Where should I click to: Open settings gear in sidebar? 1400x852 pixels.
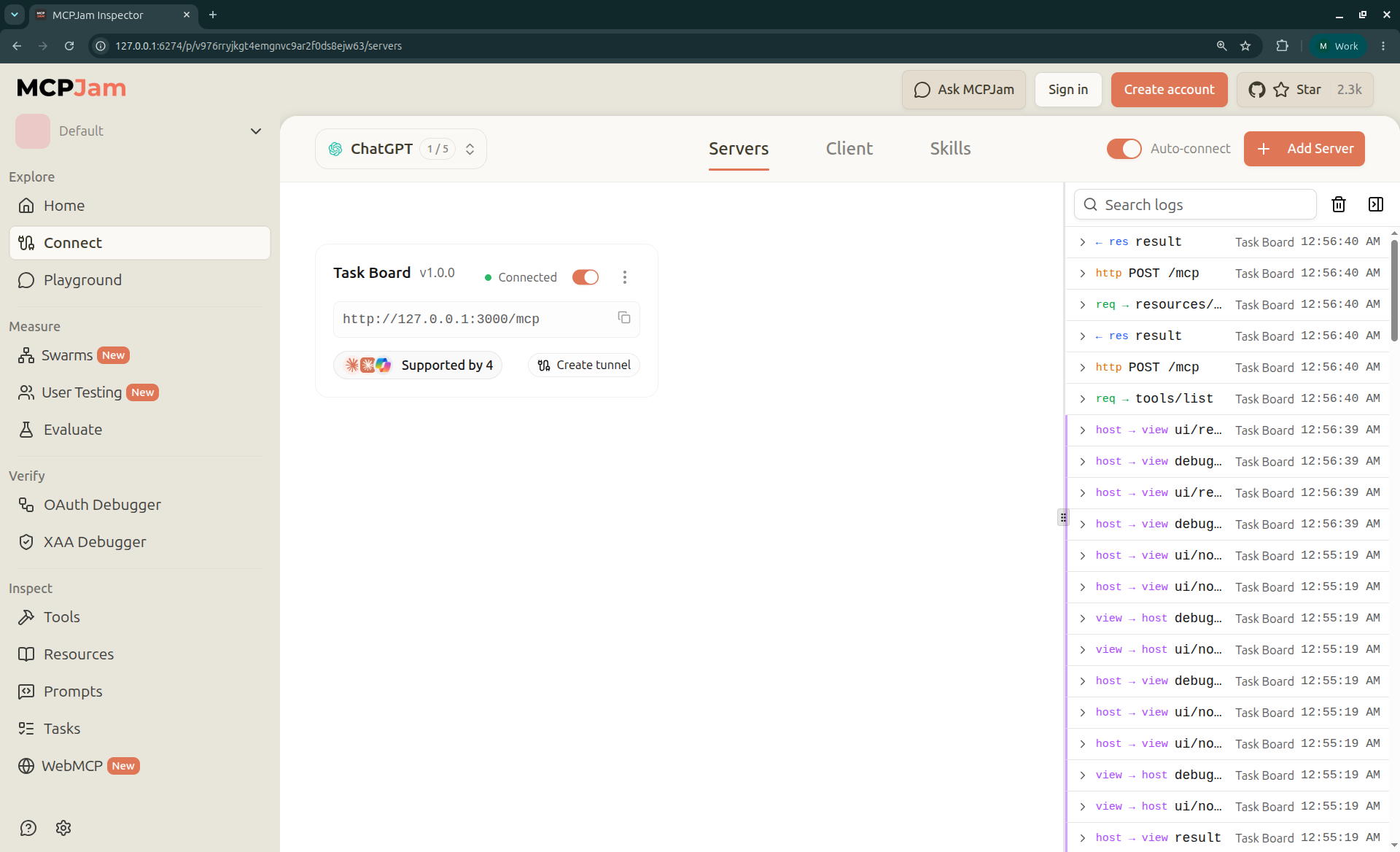click(x=63, y=828)
